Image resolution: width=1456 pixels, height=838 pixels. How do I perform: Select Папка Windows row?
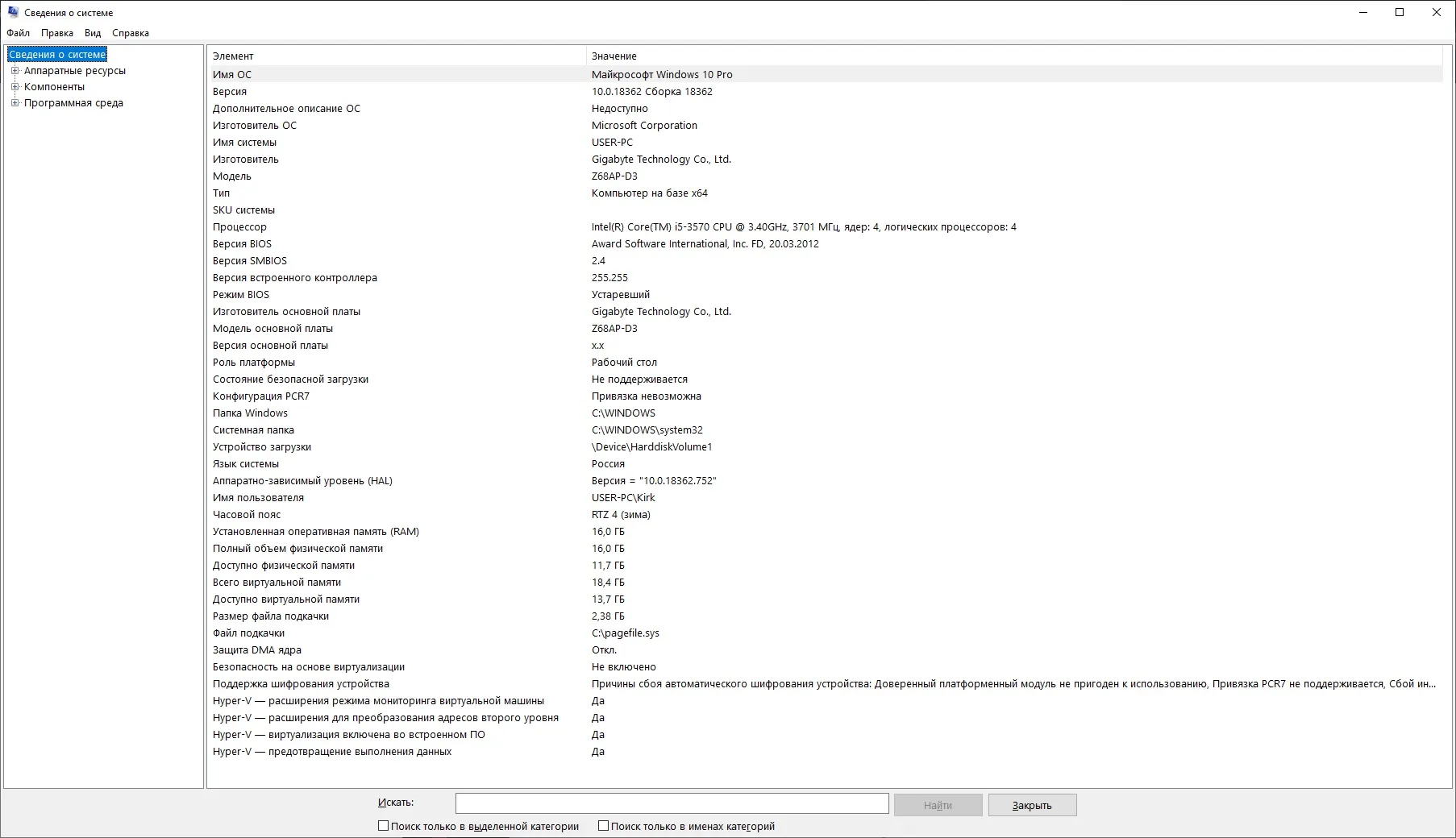(825, 413)
